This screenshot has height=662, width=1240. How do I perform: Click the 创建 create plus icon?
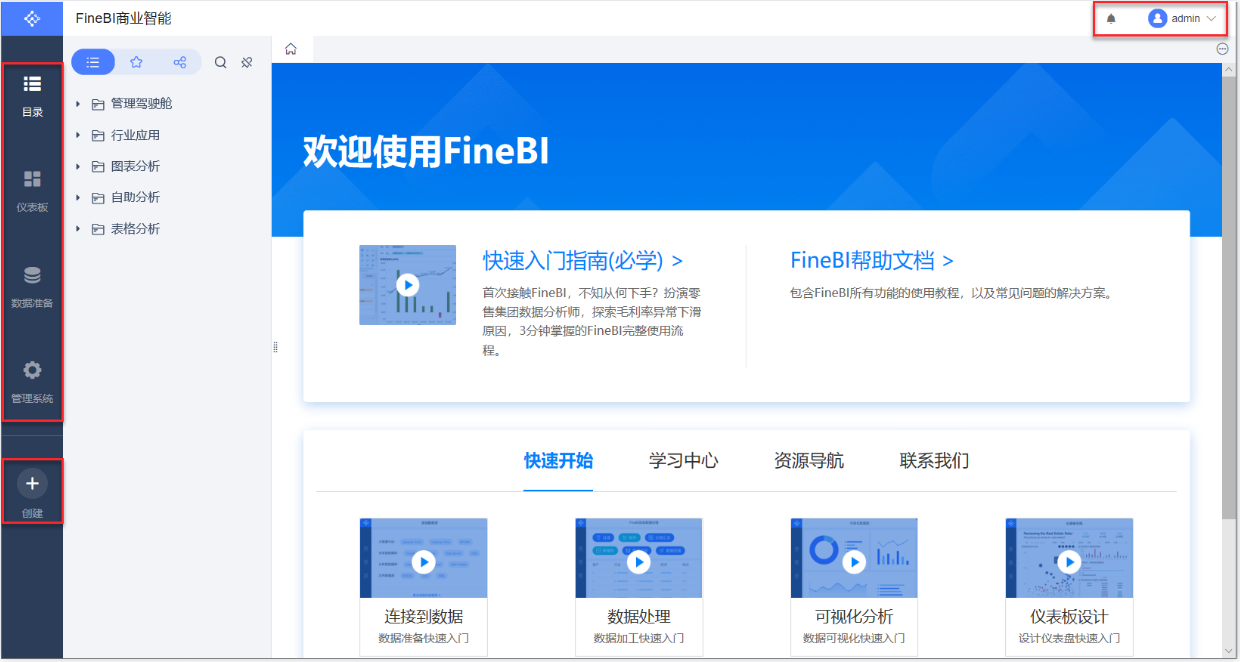[32, 483]
